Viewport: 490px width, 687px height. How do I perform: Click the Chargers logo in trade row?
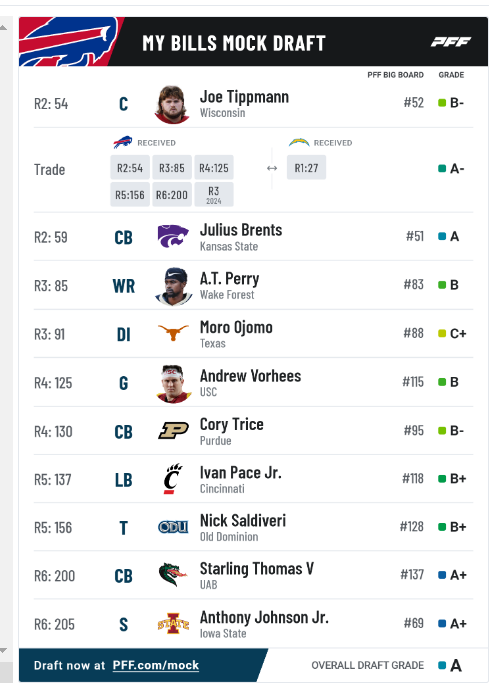click(x=299, y=142)
